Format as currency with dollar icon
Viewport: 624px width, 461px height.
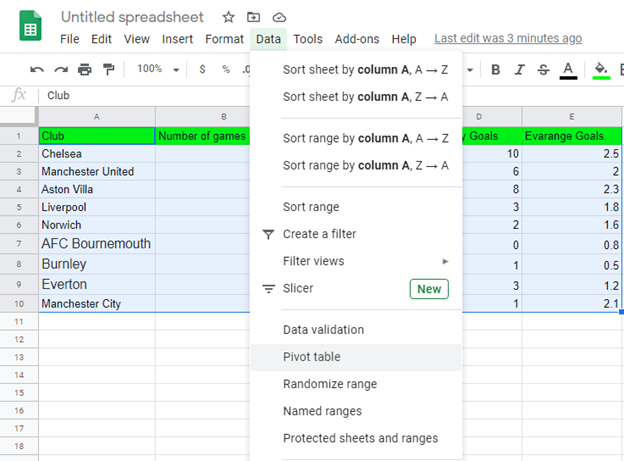[x=202, y=69]
